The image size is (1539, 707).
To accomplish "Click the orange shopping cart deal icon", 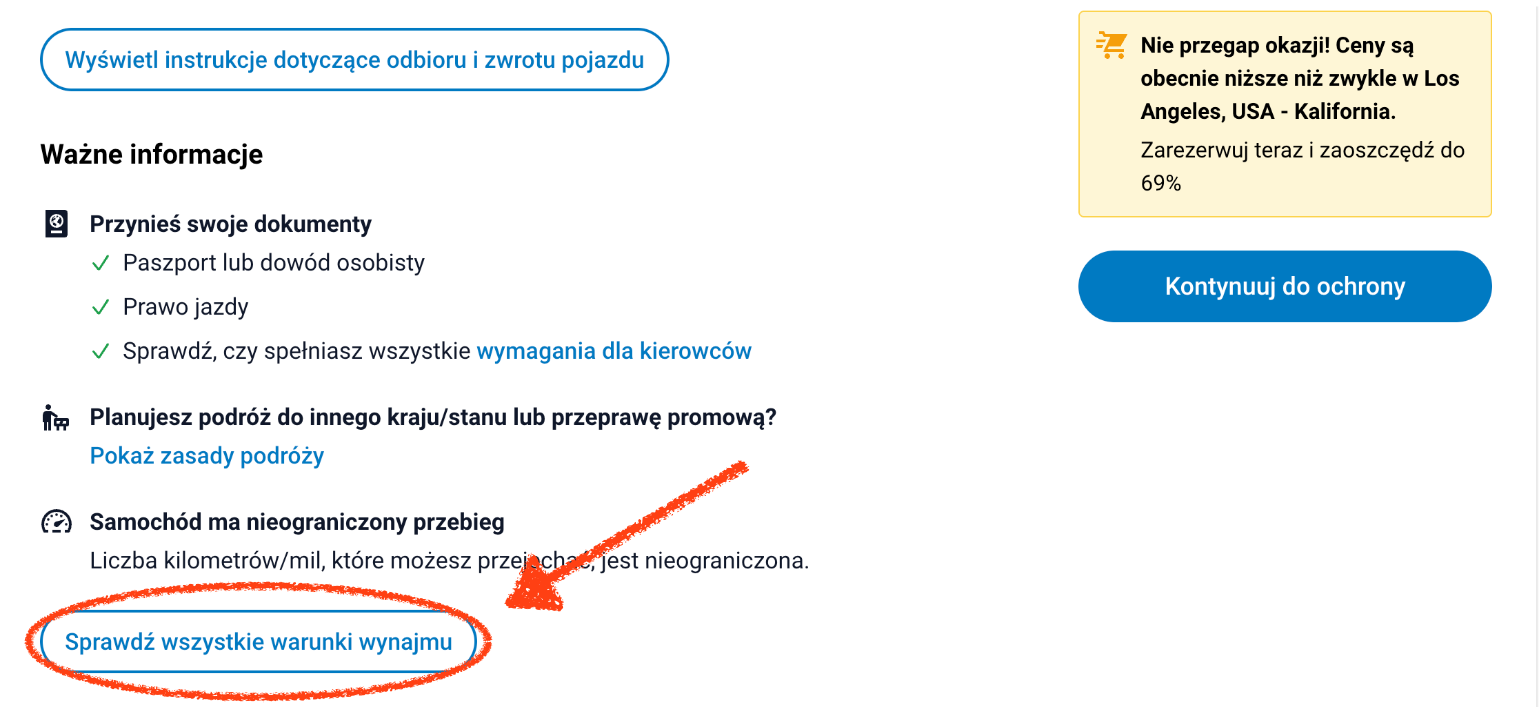I will click(1111, 46).
